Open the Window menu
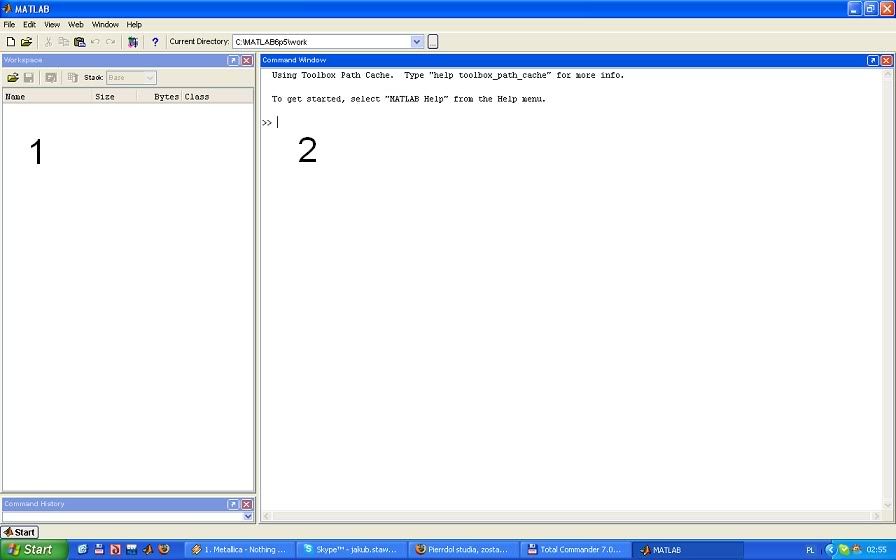Screen dimensions: 896x560 point(105,25)
